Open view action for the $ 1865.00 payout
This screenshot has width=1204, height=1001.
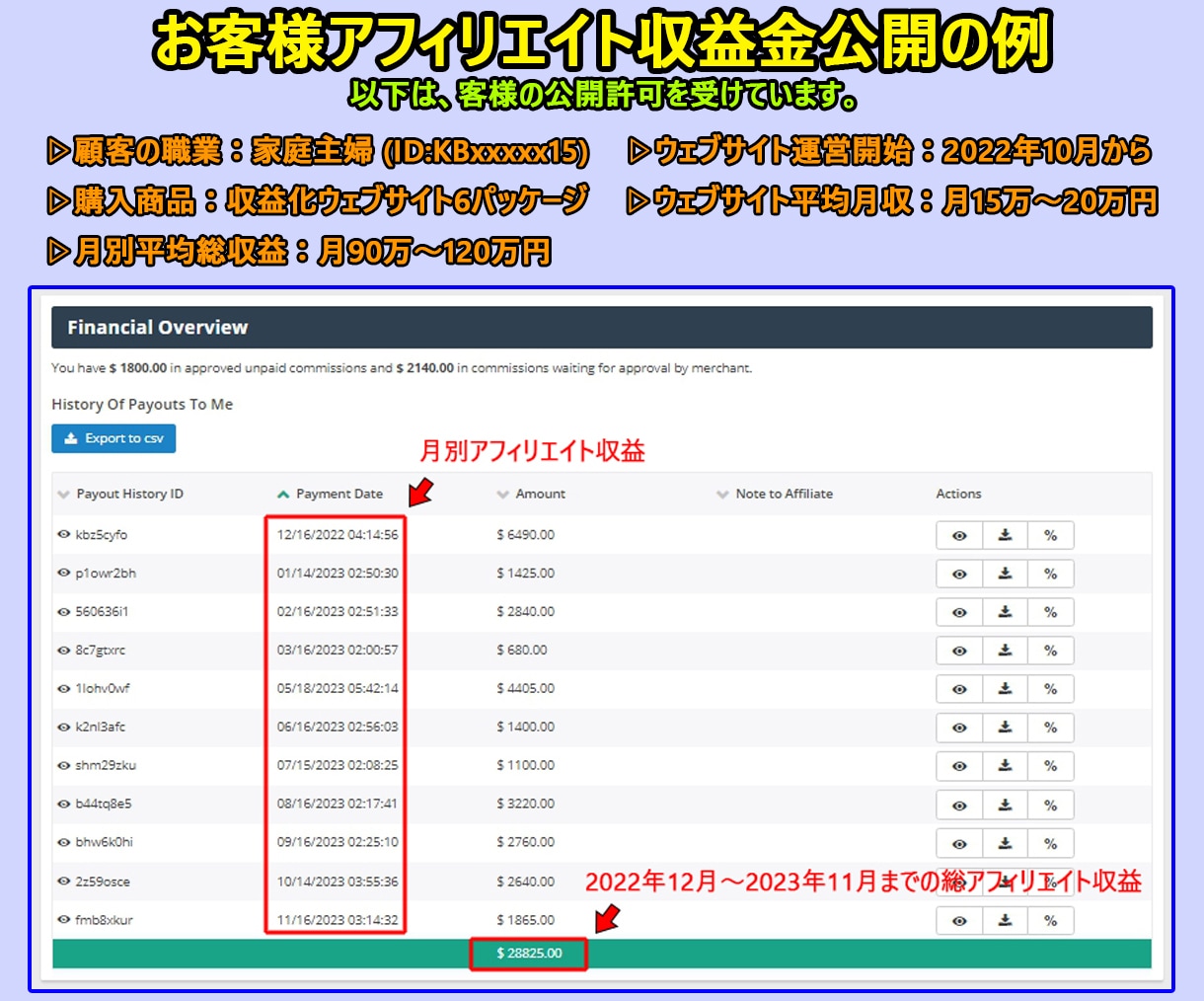pyautogui.click(x=959, y=920)
